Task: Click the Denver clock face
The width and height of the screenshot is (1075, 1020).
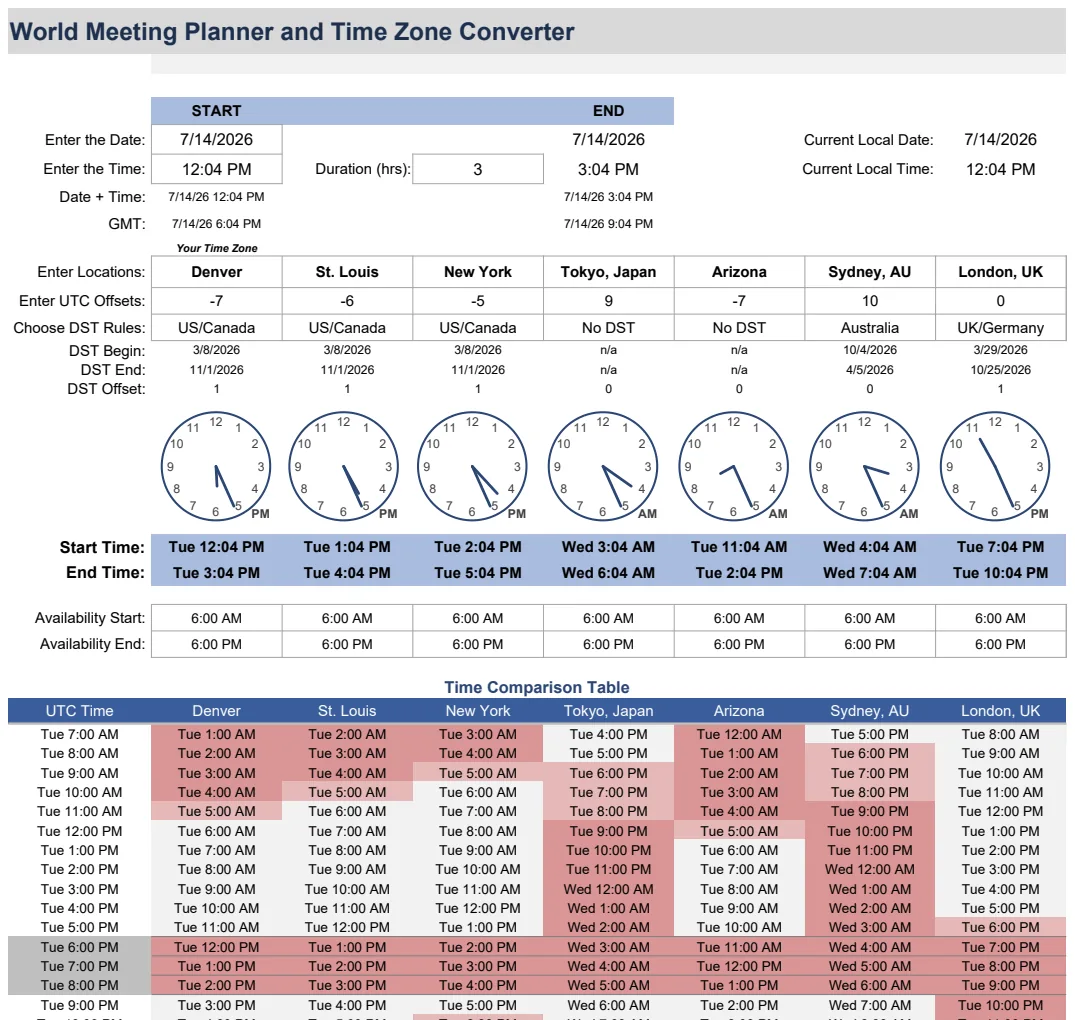Action: pyautogui.click(x=216, y=466)
